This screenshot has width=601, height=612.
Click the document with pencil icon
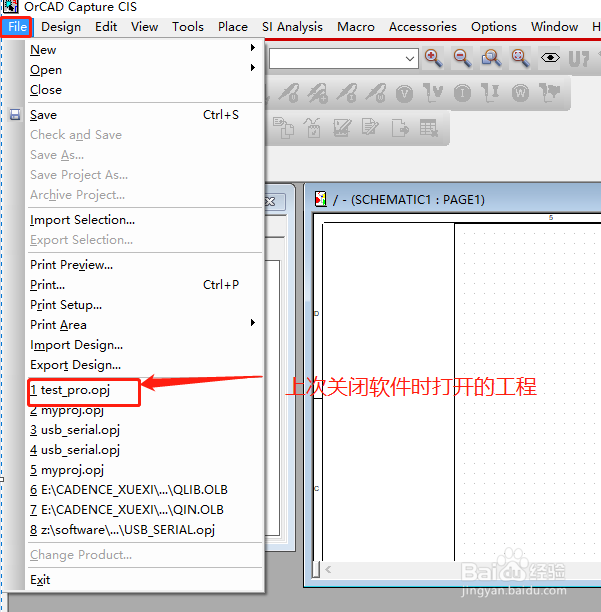[370, 127]
